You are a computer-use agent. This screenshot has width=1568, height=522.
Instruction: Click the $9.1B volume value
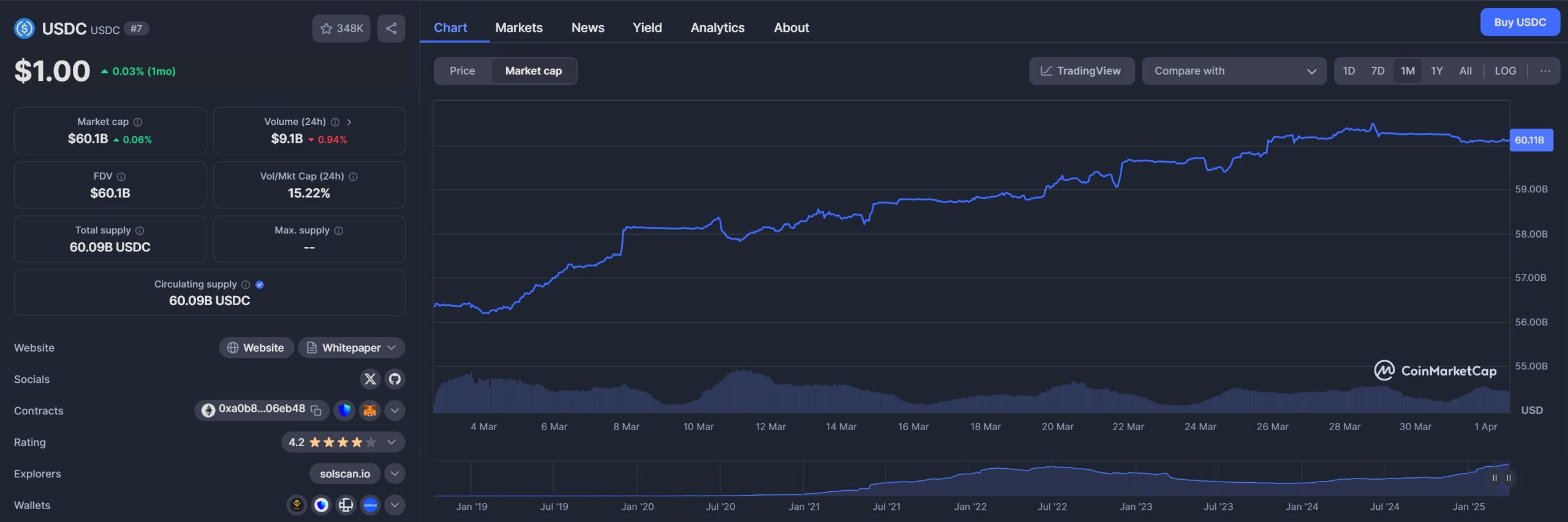[x=287, y=139]
